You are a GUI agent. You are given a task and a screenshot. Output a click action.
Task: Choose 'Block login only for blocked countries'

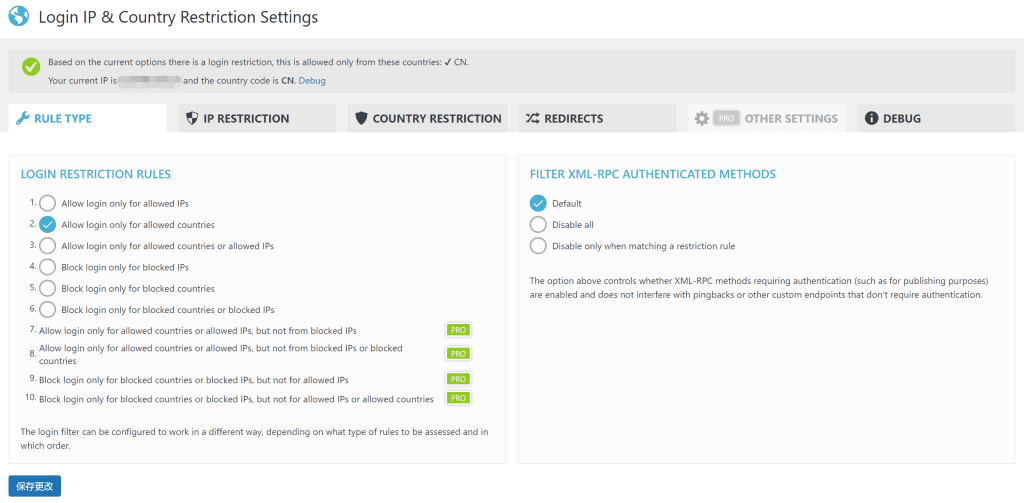(47, 289)
